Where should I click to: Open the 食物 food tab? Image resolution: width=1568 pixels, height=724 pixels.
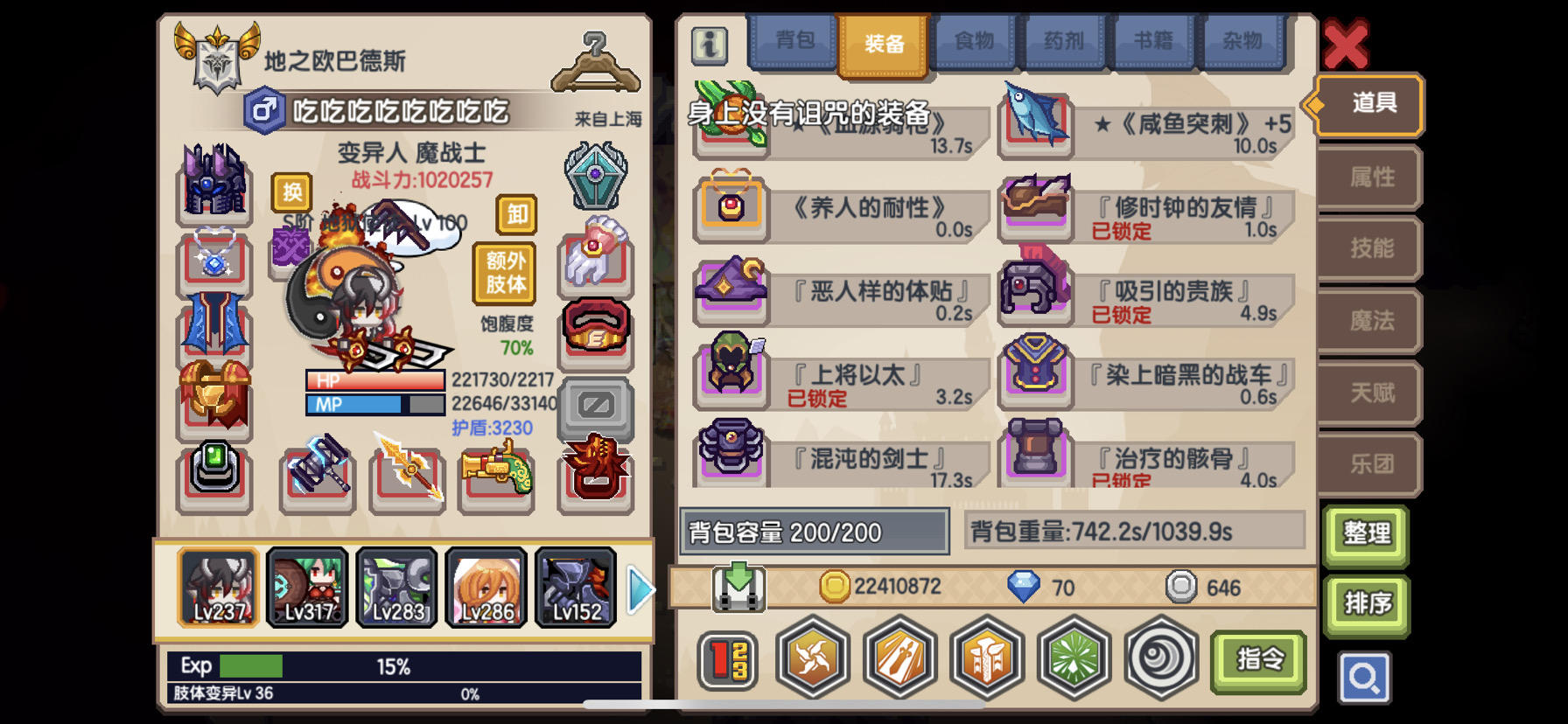(x=974, y=41)
